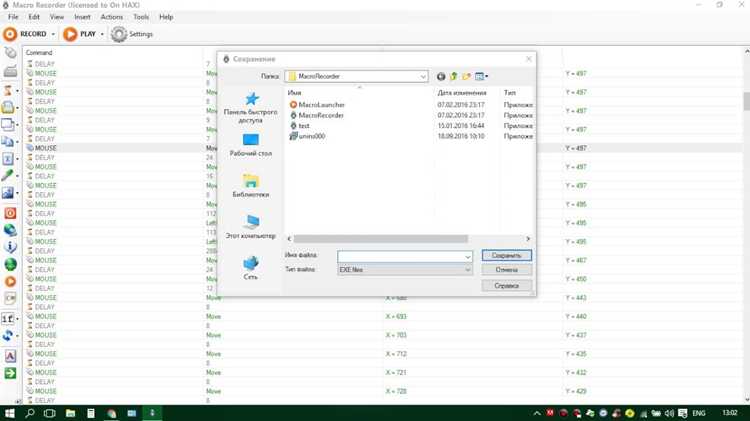Viewport: 750px width, 421px height.
Task: Open the Actions menu
Action: pos(111,17)
